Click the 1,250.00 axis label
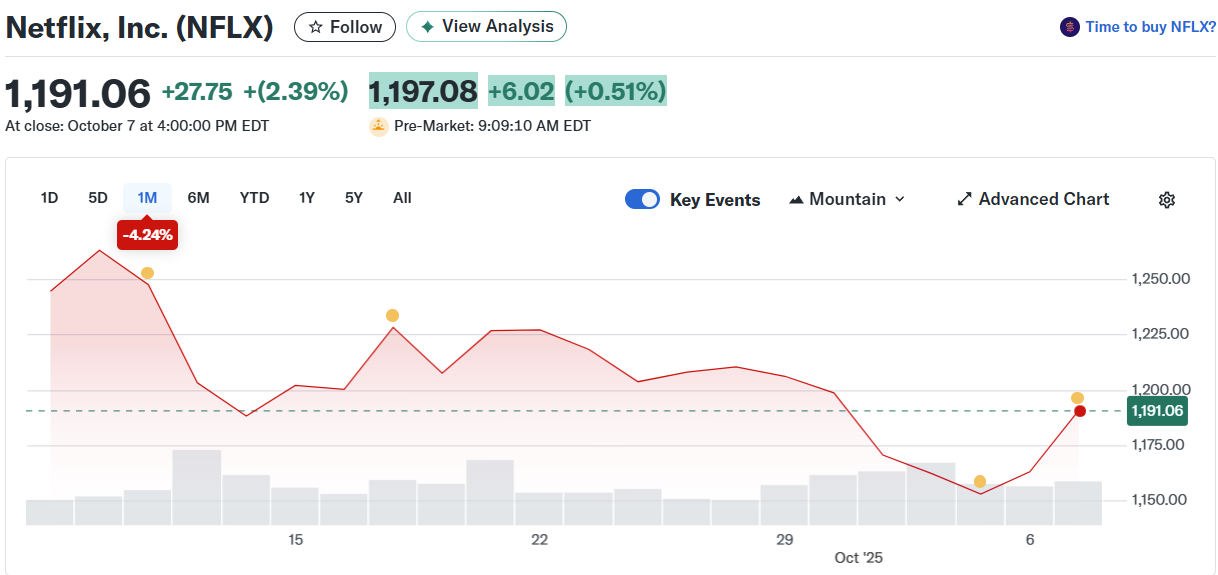Viewport: 1218px width, 575px height. click(x=1161, y=279)
